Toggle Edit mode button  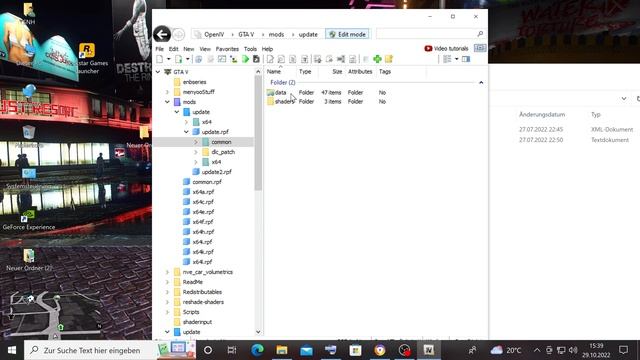click(348, 34)
